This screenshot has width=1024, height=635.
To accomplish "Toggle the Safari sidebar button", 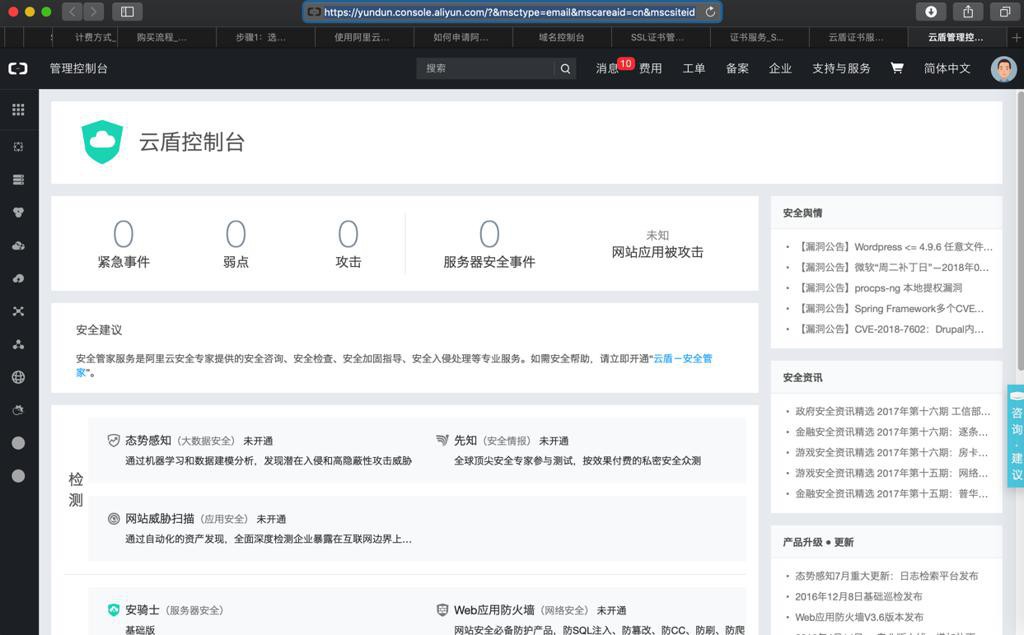I will [x=127, y=12].
